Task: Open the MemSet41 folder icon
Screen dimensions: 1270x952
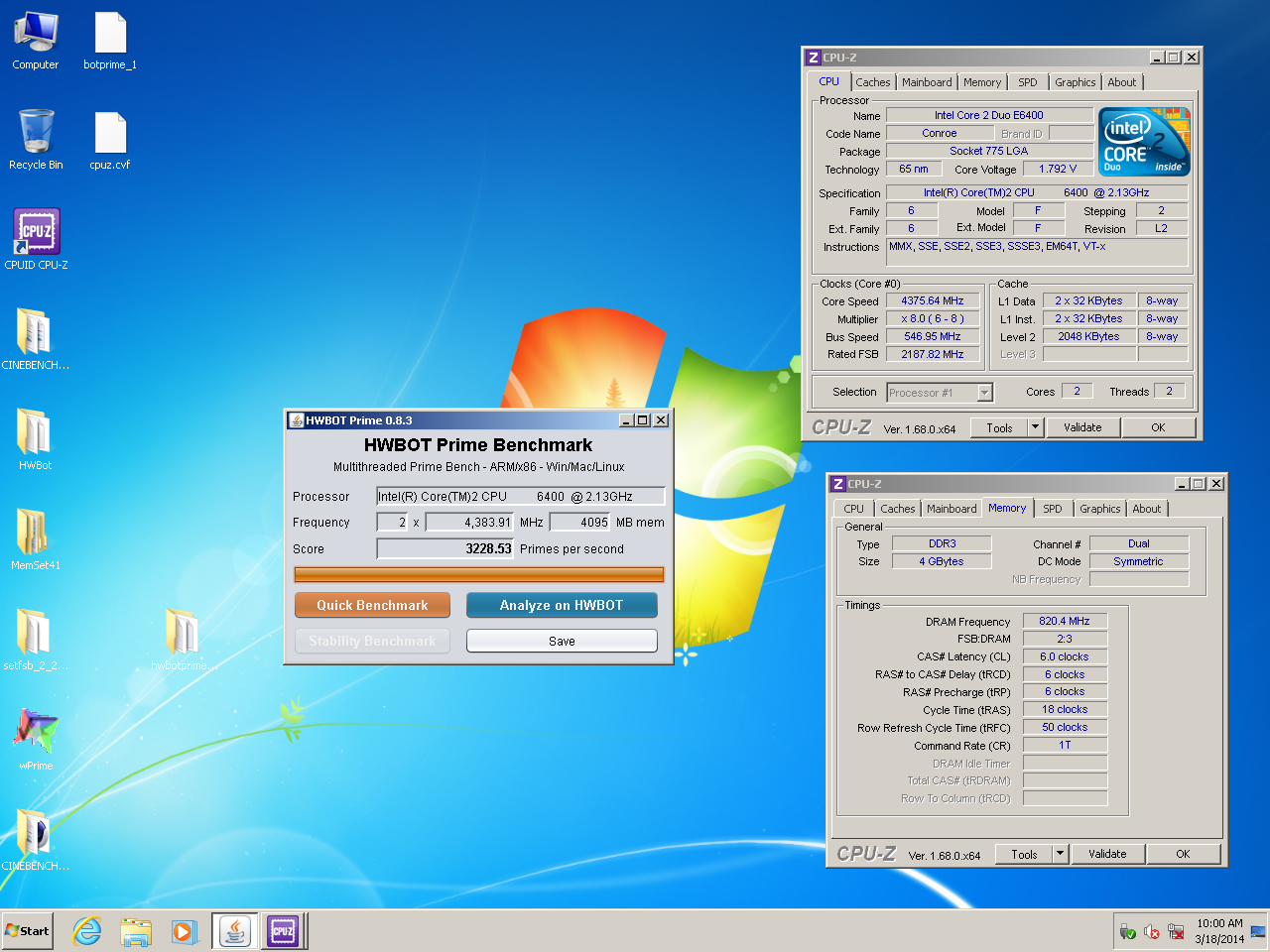Action: point(36,539)
